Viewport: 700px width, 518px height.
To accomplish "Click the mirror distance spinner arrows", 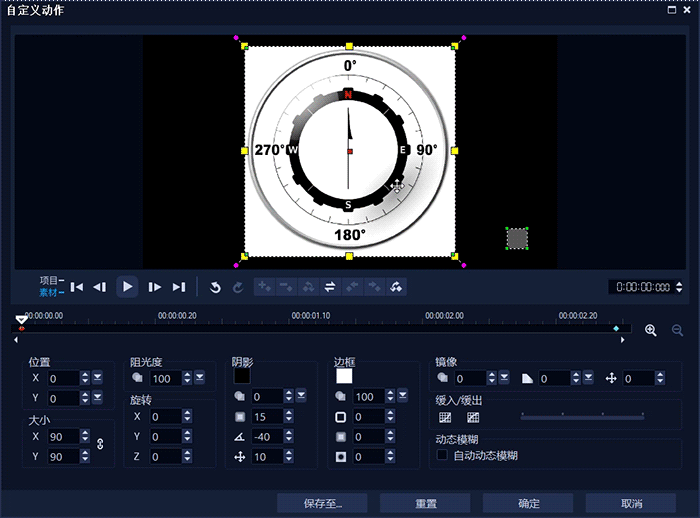I will [x=660, y=378].
